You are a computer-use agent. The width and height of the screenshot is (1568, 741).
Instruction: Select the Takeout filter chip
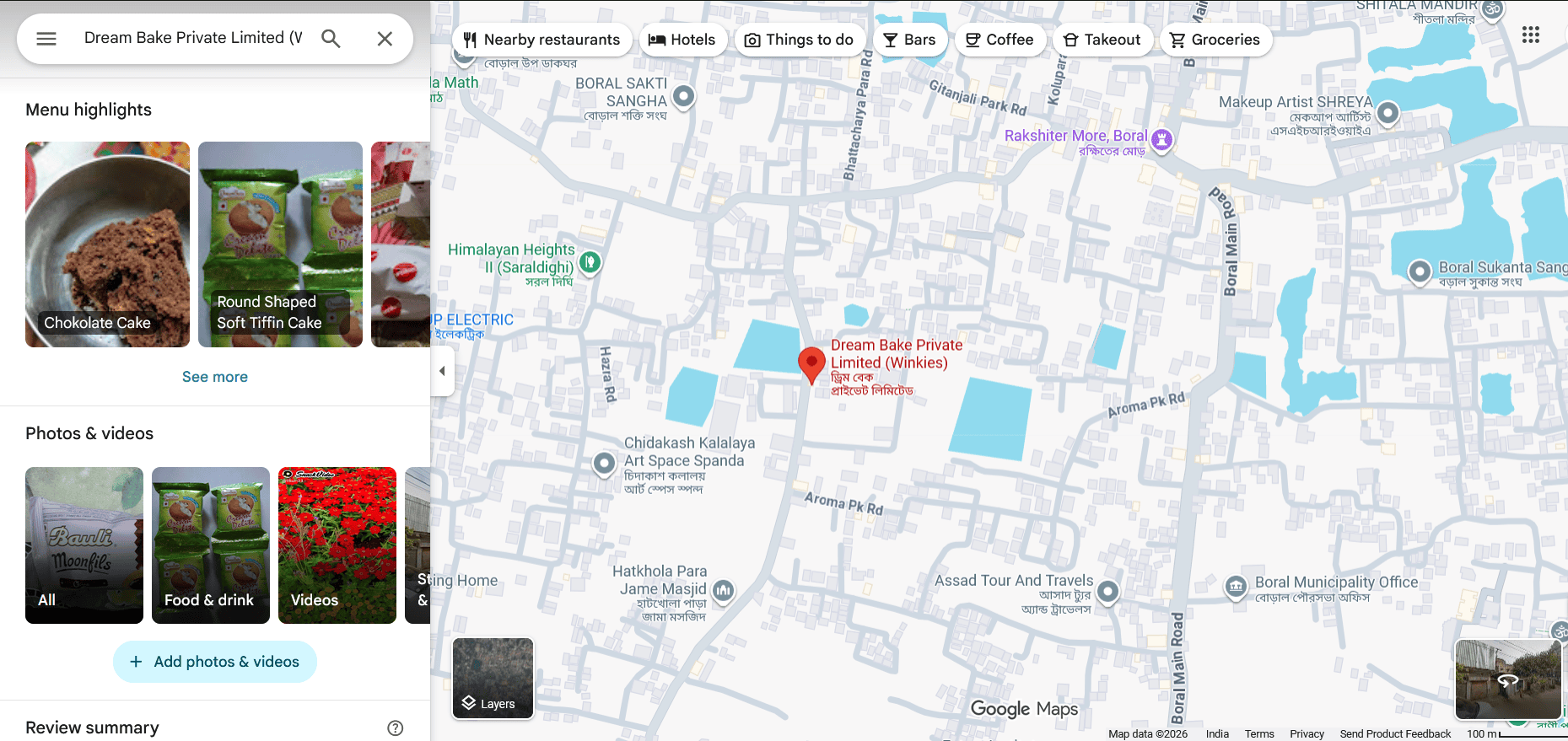1103,40
